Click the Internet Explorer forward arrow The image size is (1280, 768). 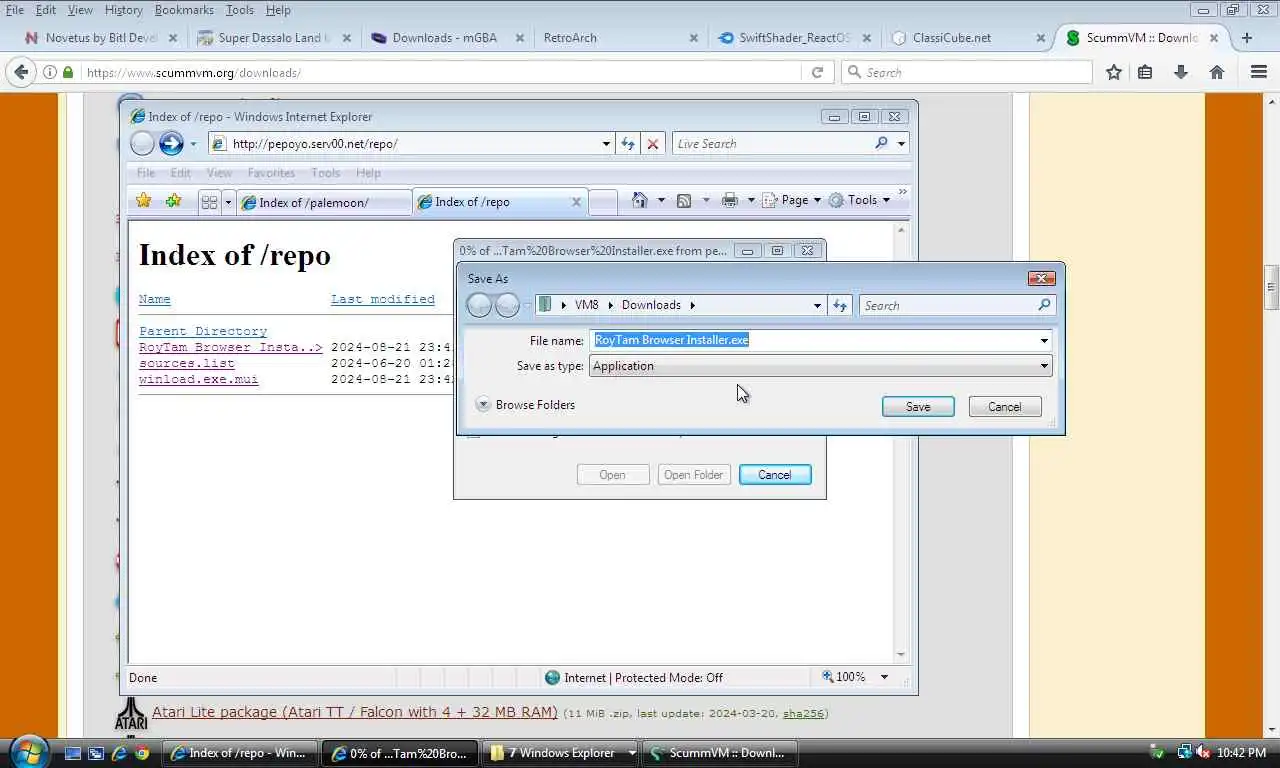[171, 143]
